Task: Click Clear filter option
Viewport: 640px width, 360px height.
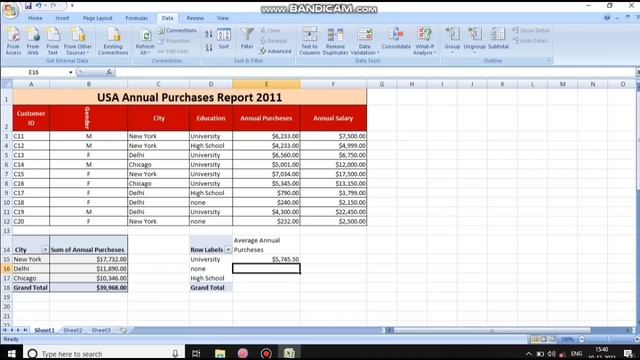Action: [x=270, y=31]
